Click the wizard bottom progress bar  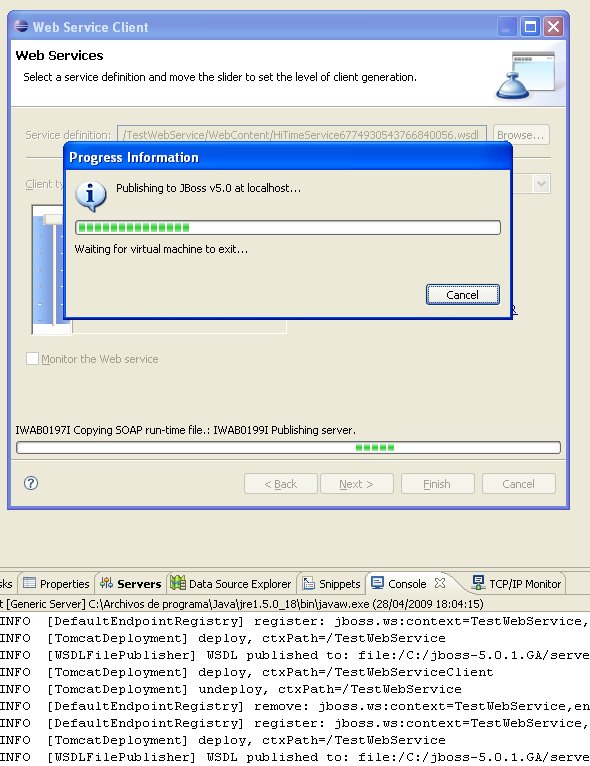pyautogui.click(x=288, y=447)
